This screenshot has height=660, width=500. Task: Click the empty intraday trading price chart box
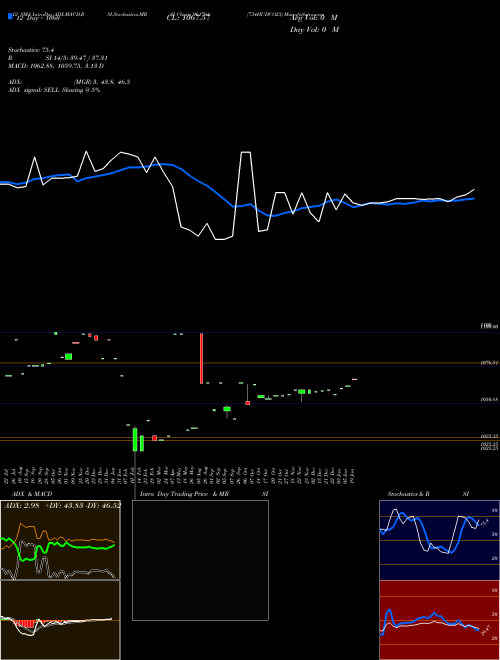[200, 560]
